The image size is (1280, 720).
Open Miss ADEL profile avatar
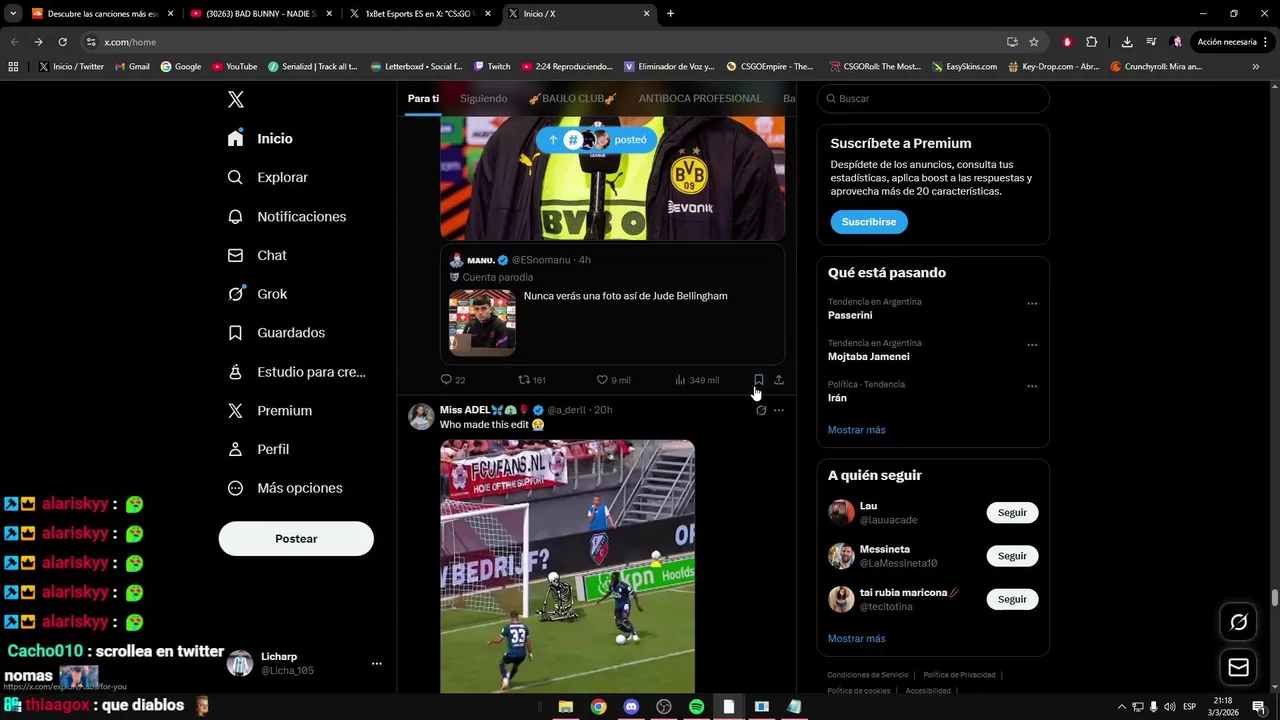[421, 416]
